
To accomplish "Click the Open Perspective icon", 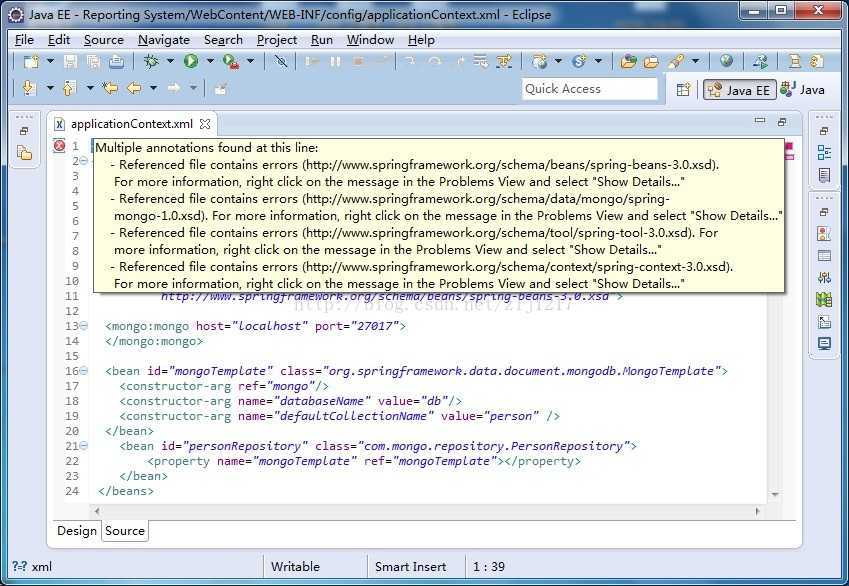I will [683, 89].
